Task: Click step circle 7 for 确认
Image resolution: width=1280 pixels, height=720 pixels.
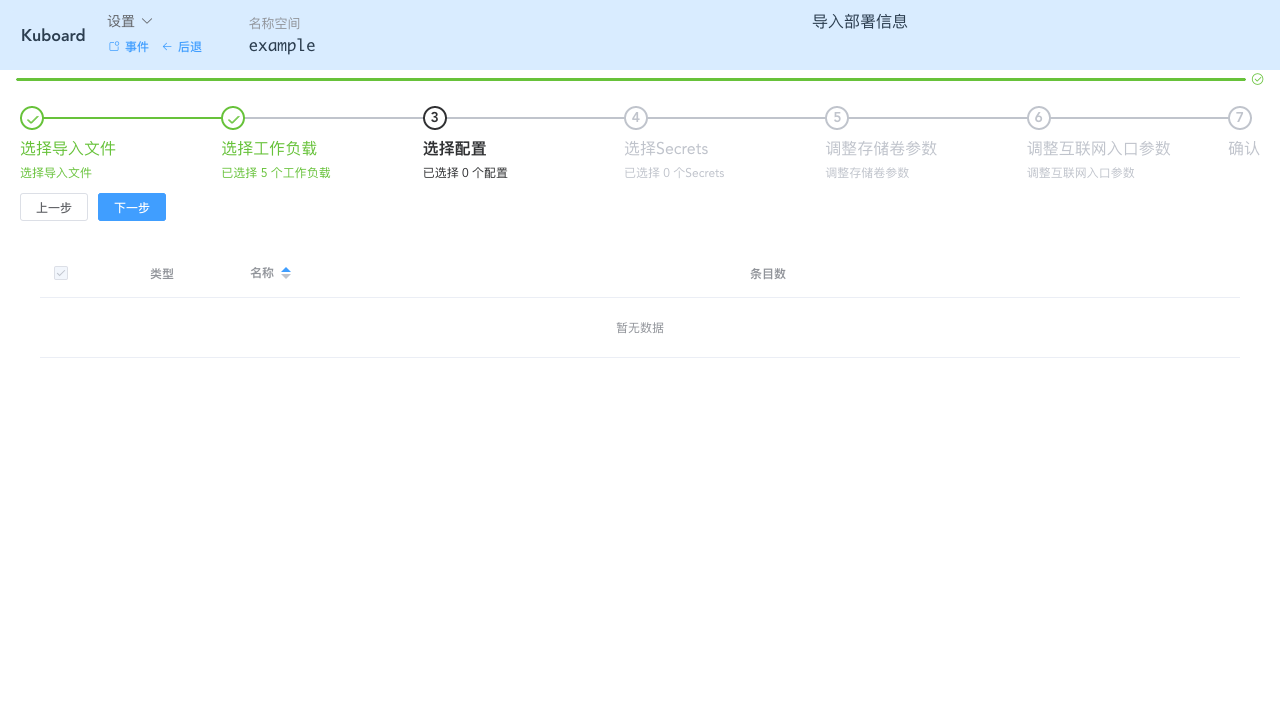Action: click(1239, 118)
